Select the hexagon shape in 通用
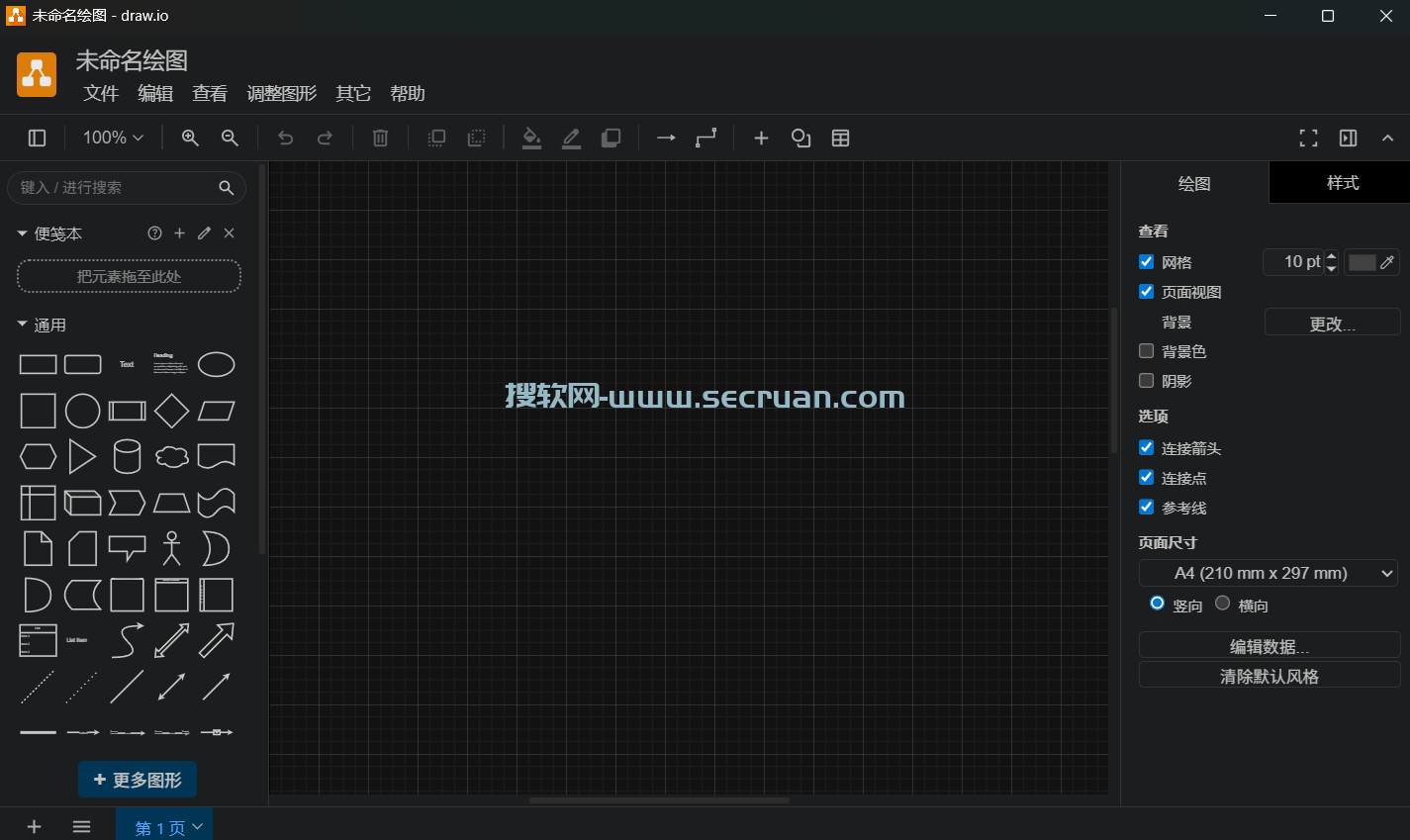Viewport: 1410px width, 840px height. click(x=38, y=456)
